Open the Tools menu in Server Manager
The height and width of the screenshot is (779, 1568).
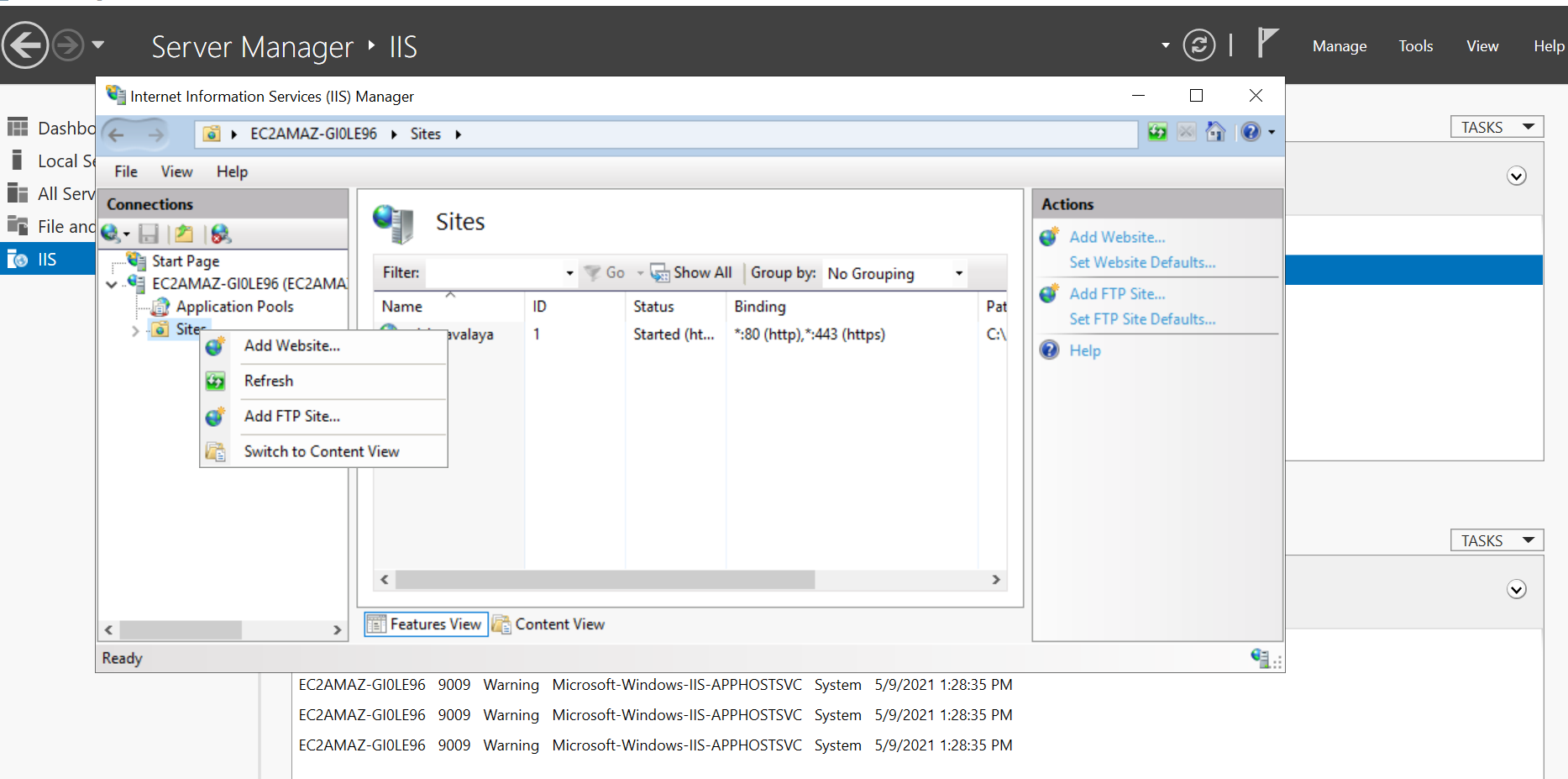click(x=1415, y=46)
